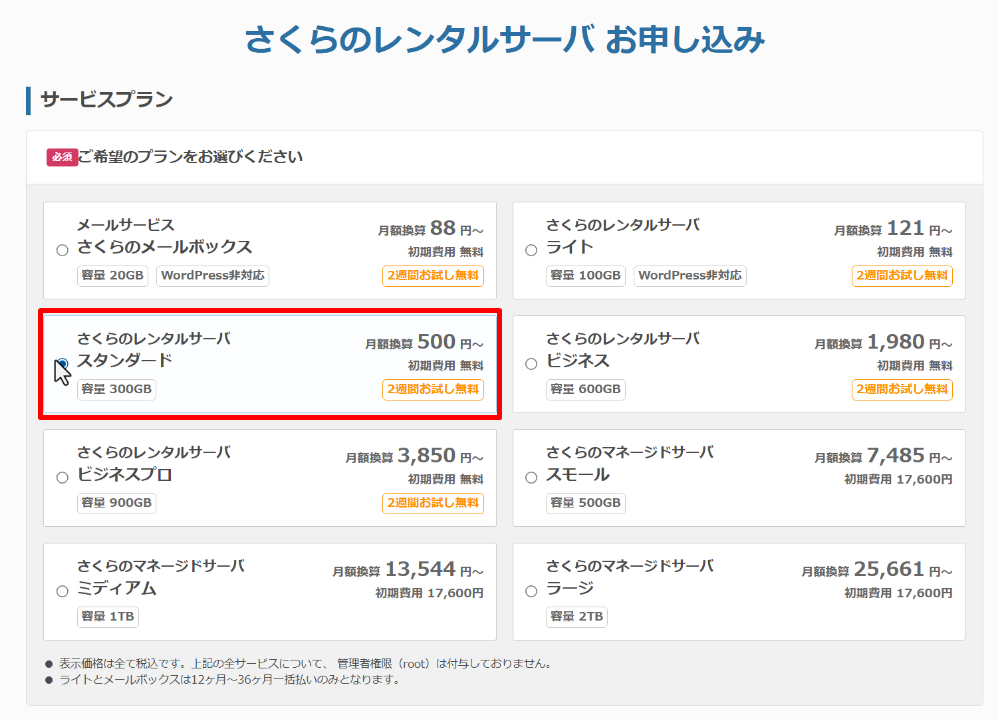Click the 容量 600GB tag on ビジネス
The width and height of the screenshot is (998, 720).
click(585, 389)
